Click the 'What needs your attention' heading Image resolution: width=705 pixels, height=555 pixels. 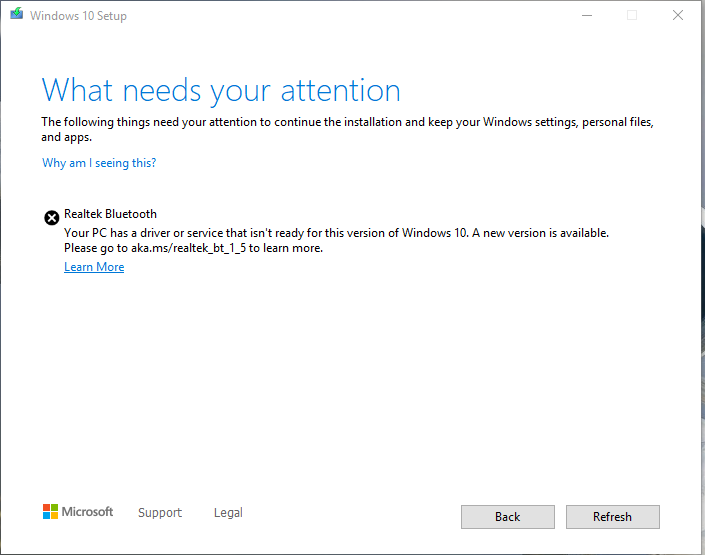221,91
